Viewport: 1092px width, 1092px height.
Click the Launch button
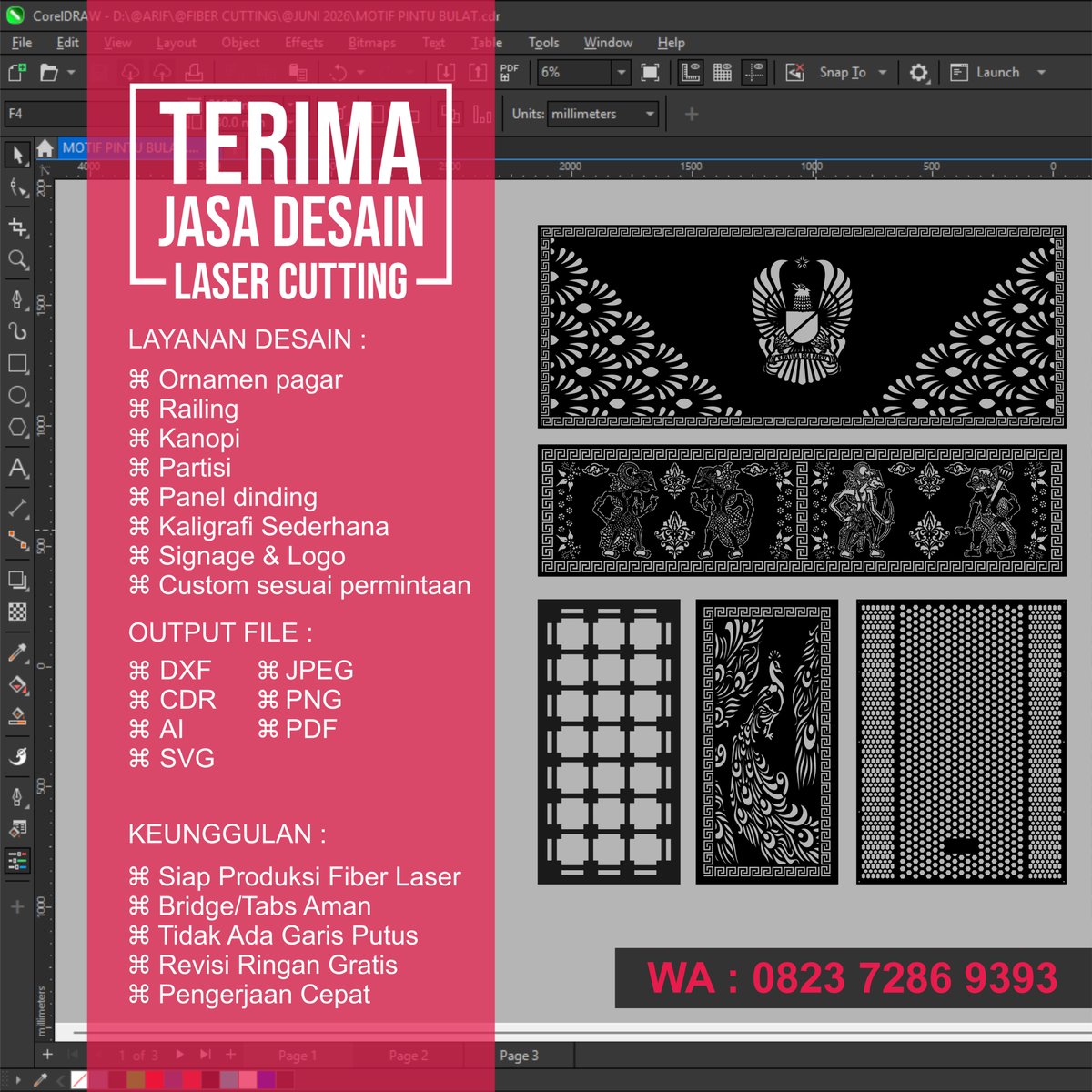pos(985,73)
